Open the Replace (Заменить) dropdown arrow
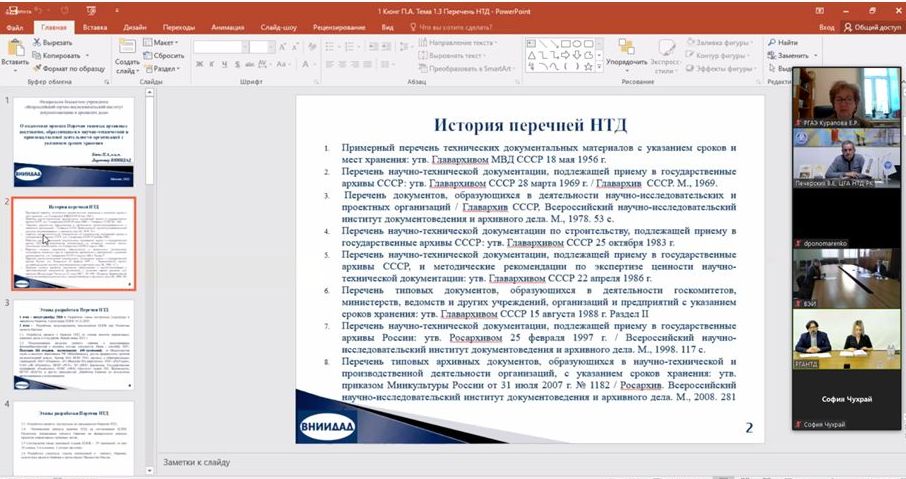Screen dimensions: 906x479 (x=815, y=55)
